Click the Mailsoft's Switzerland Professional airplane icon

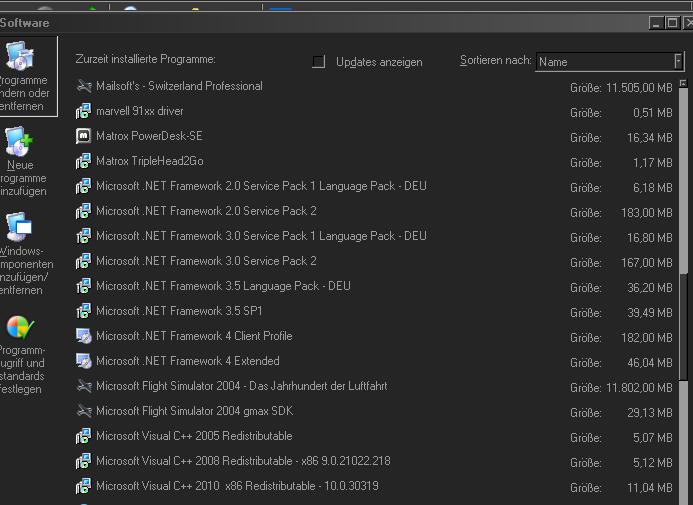pos(84,86)
